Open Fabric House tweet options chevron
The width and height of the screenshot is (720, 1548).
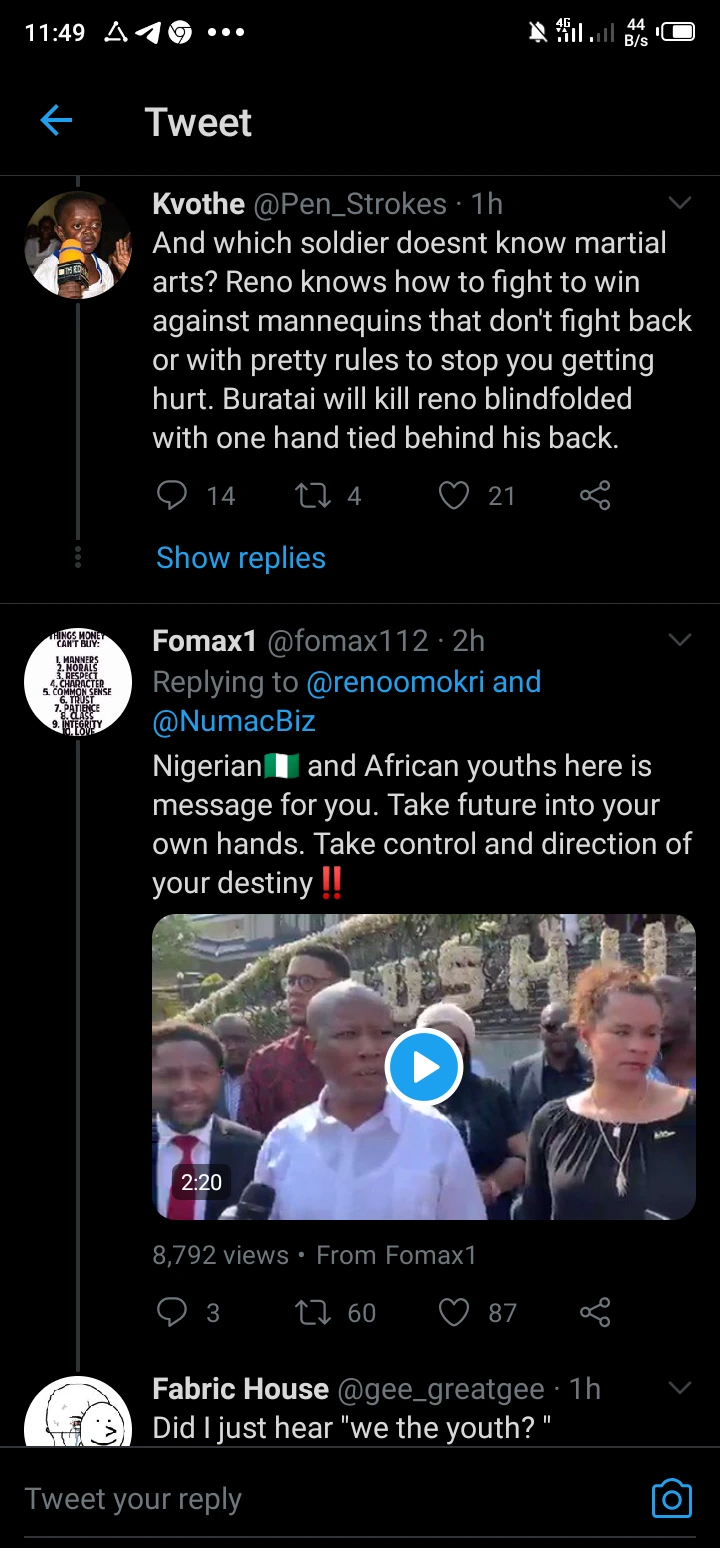pos(680,1388)
